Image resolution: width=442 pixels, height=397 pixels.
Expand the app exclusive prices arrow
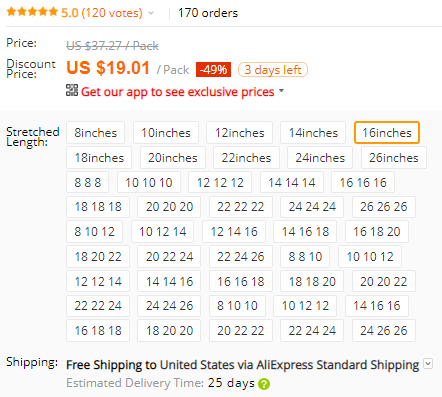[x=281, y=91]
